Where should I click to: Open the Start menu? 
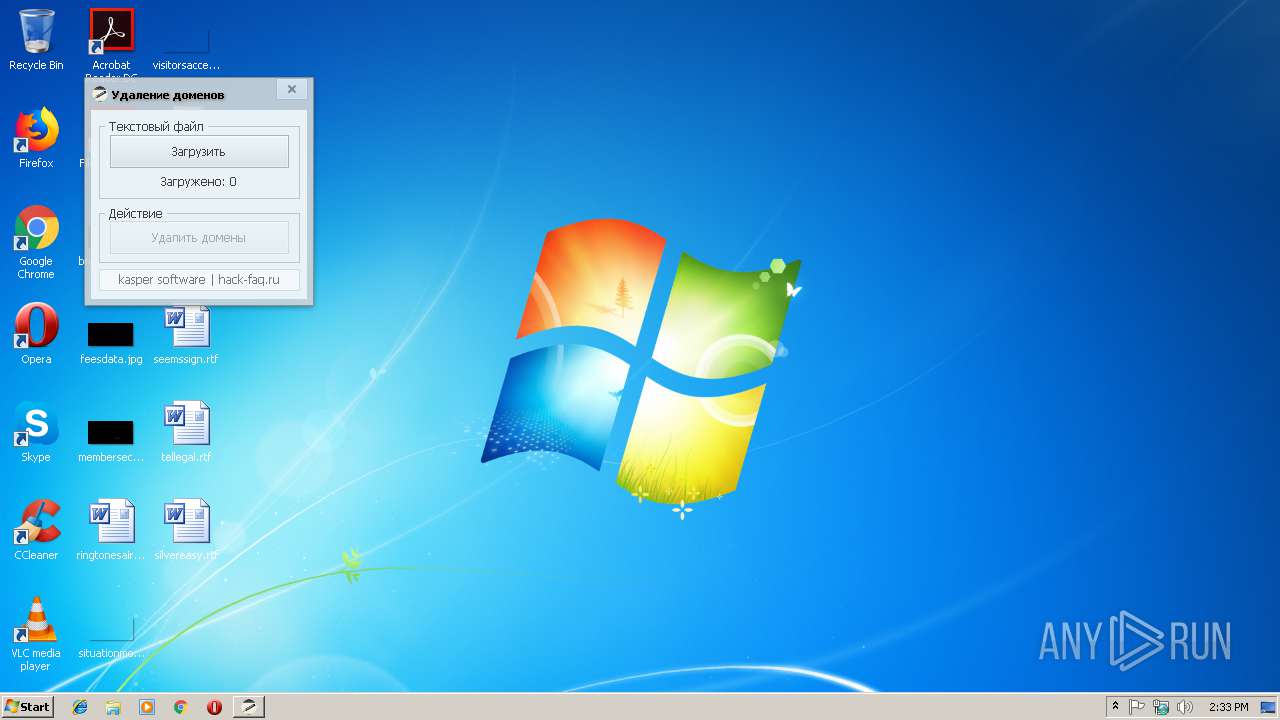tap(28, 706)
